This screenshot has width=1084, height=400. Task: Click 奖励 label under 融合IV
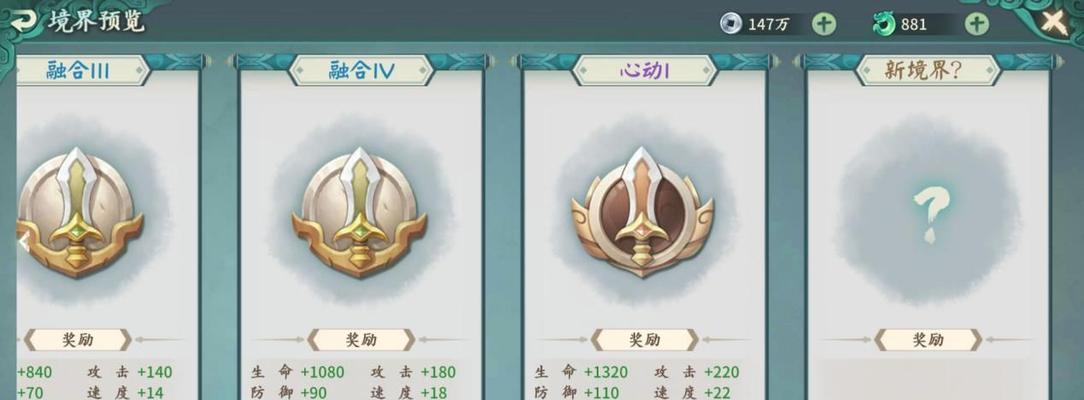point(361,339)
